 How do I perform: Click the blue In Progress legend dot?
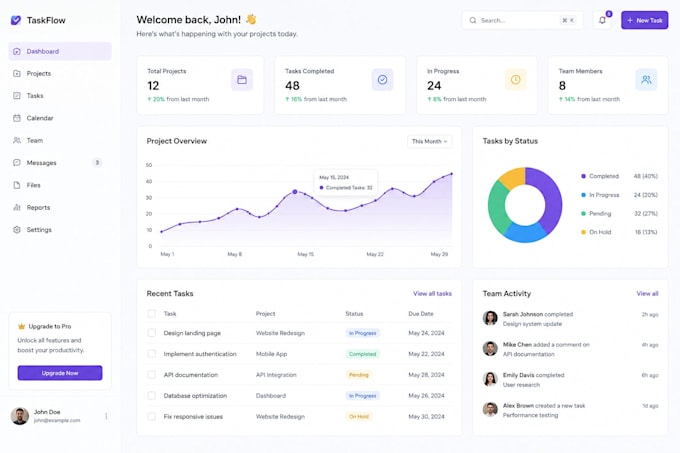(583, 195)
